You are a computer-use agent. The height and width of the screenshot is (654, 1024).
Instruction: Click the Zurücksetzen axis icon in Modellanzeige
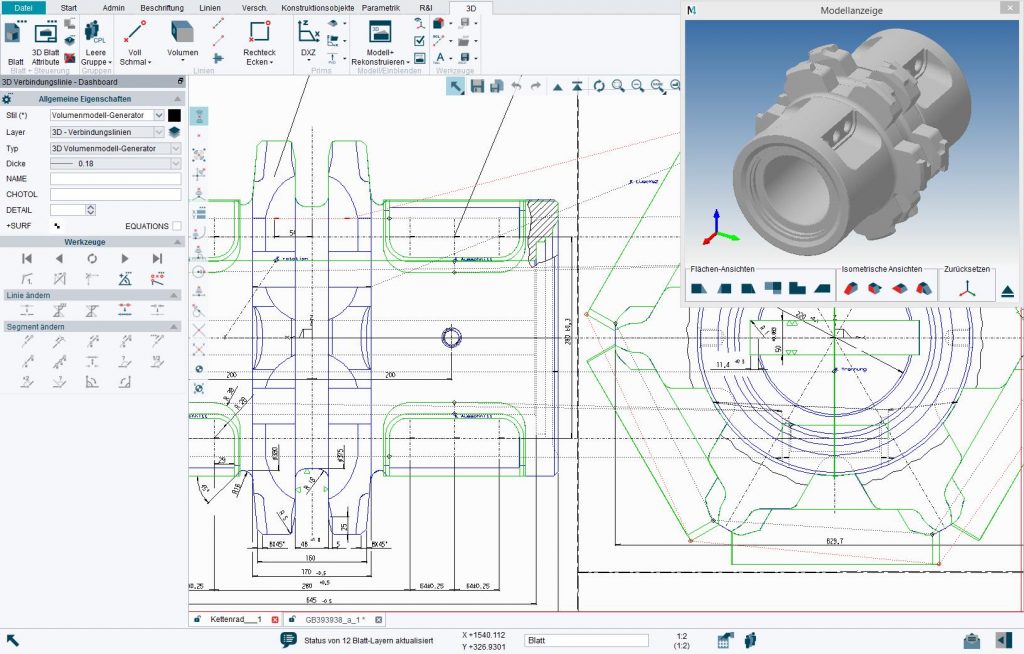967,287
